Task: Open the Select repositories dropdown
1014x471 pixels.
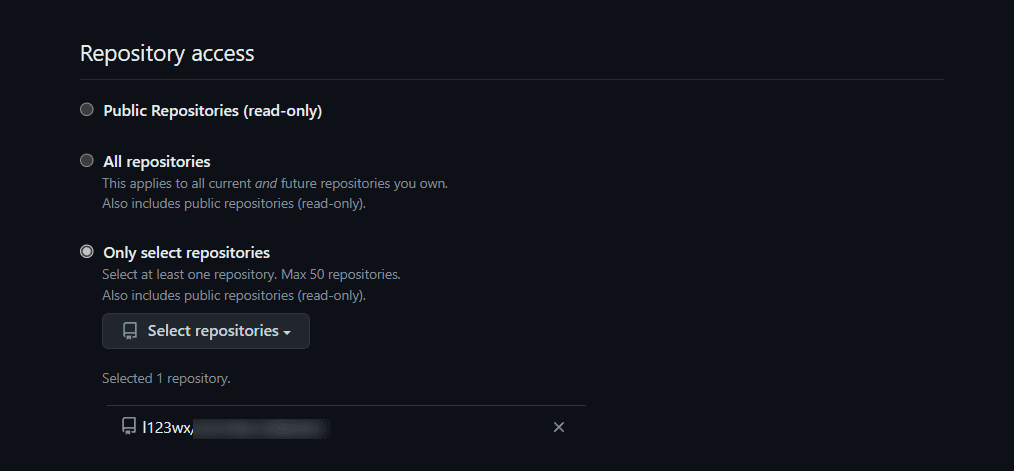Action: (206, 331)
